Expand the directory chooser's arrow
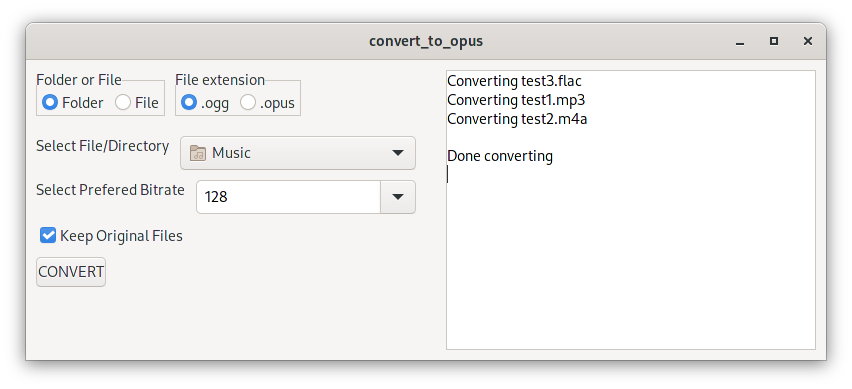The image size is (852, 389). (x=398, y=153)
